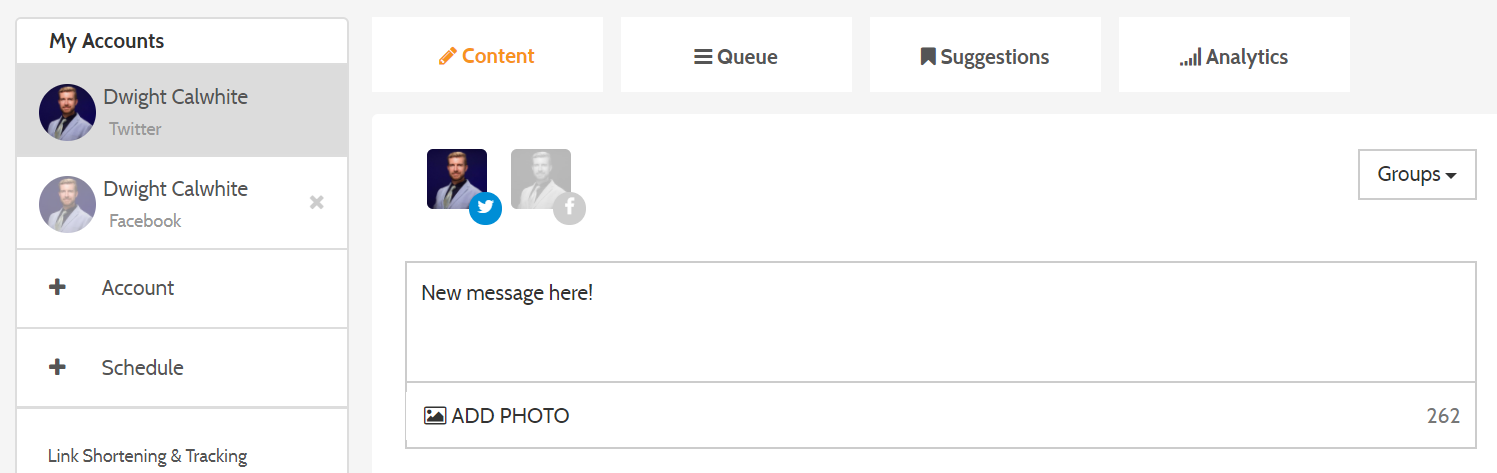1497x473 pixels.
Task: Open the Suggestions tab
Action: point(985,55)
